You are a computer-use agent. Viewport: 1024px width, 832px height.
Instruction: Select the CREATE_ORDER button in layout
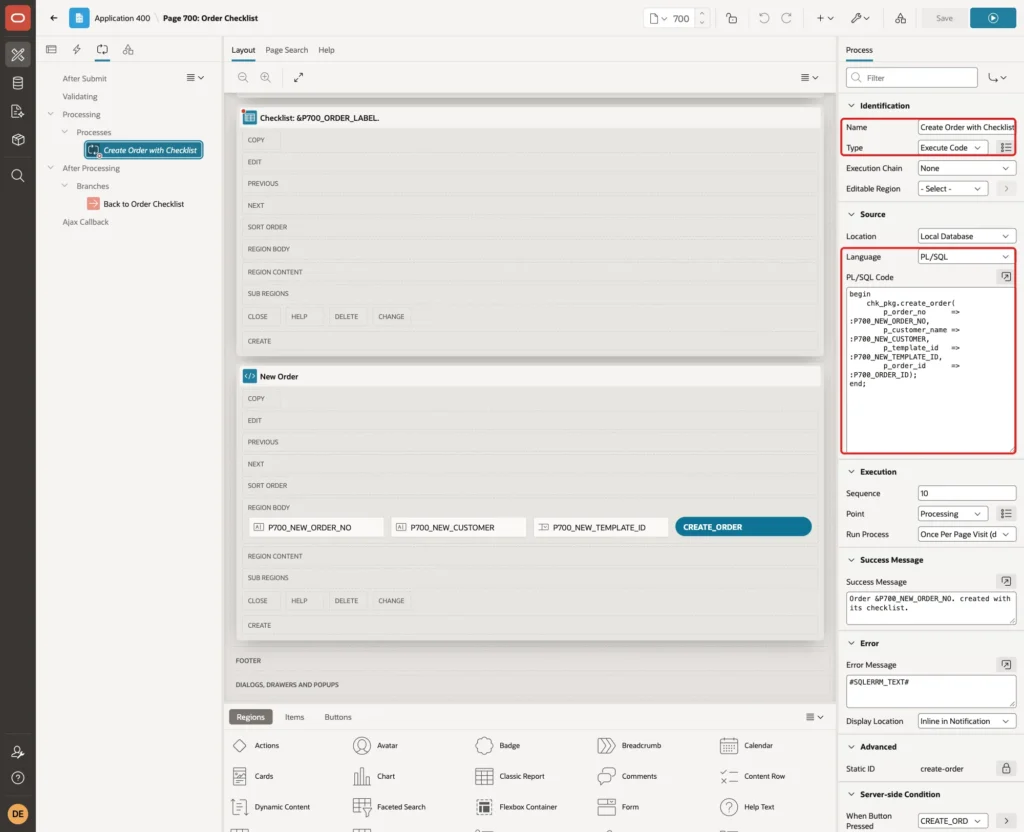(x=743, y=526)
